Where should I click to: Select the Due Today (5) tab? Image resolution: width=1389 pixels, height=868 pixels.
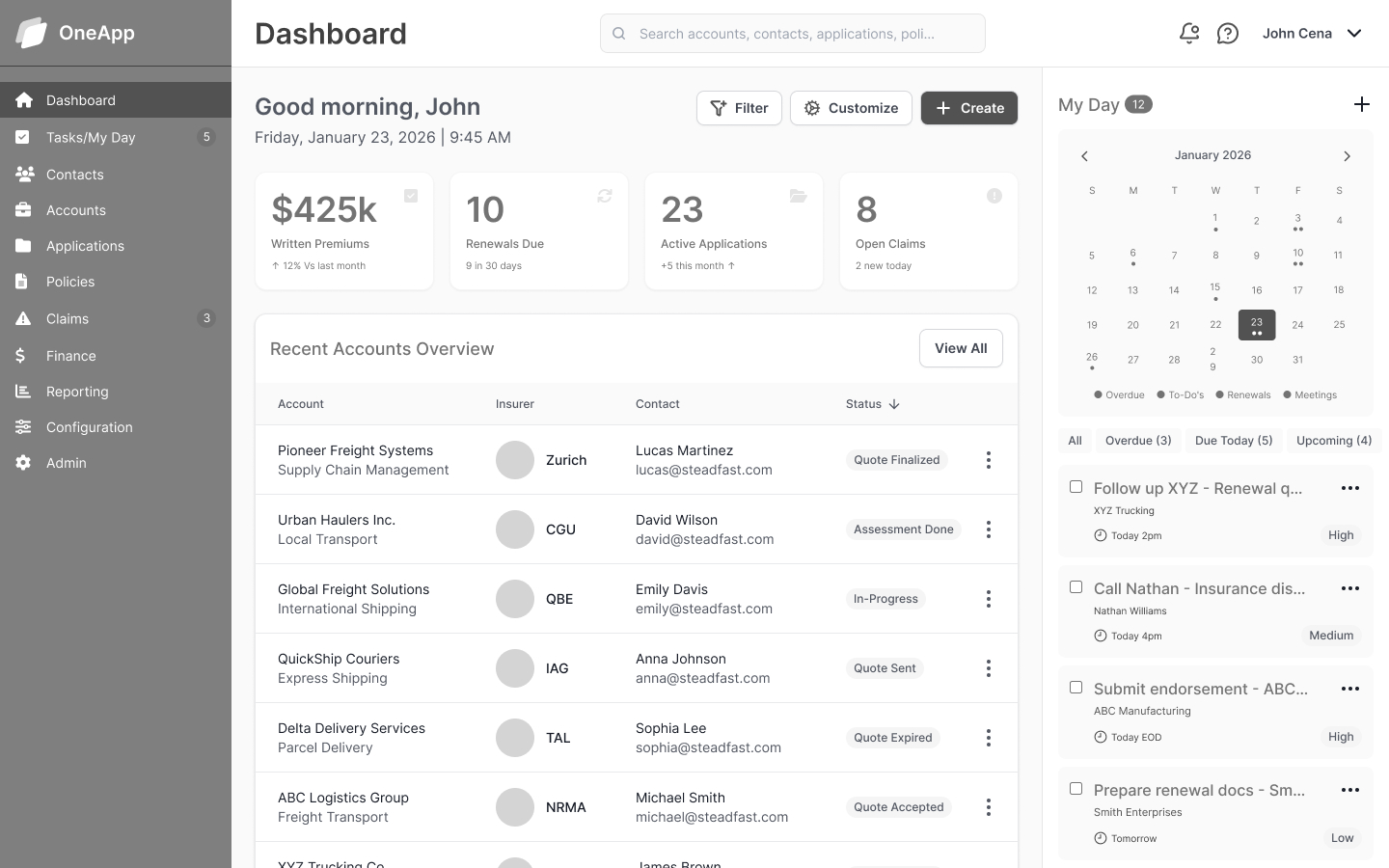(x=1234, y=441)
